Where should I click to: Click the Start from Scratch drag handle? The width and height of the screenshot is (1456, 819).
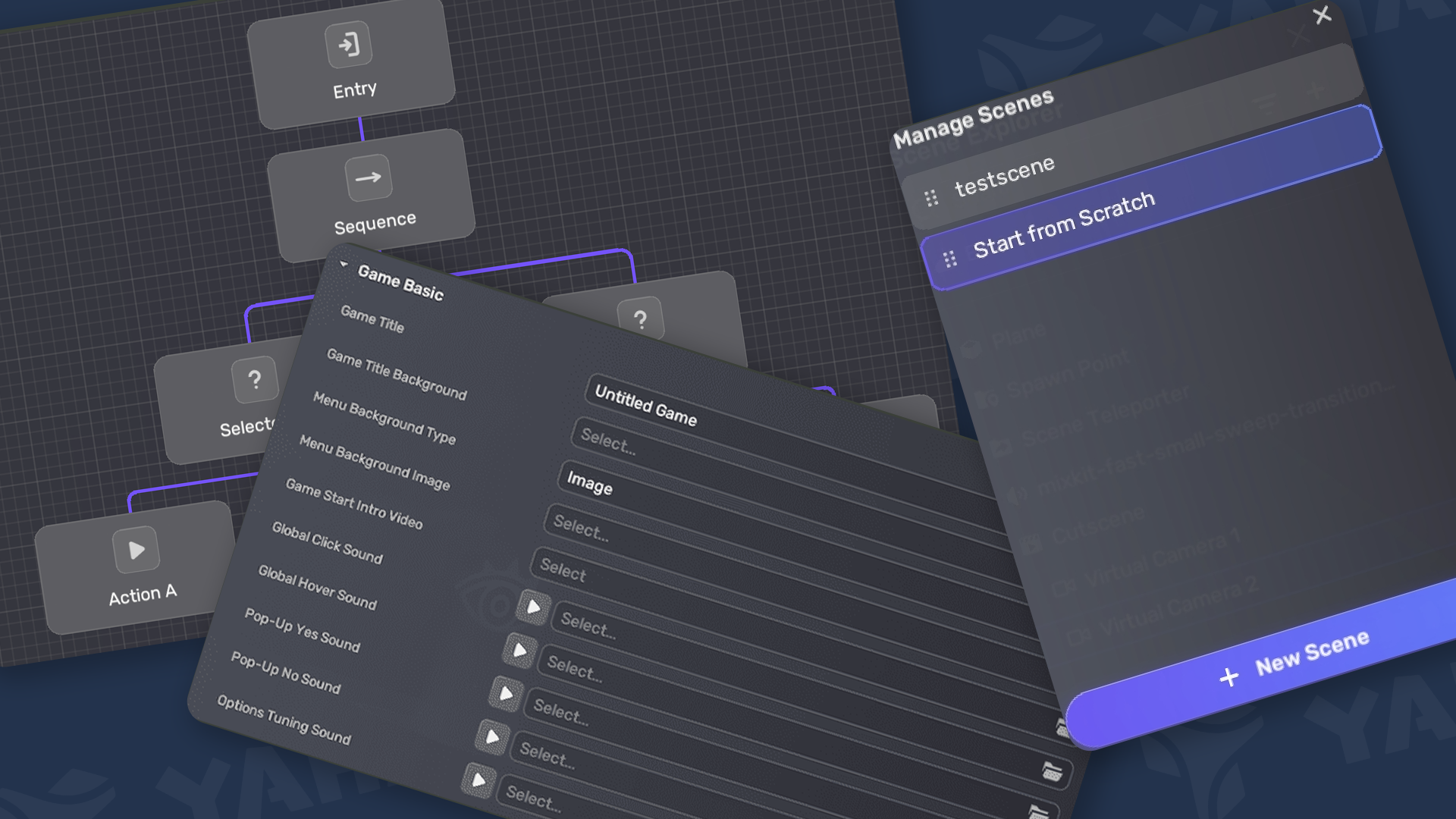(x=949, y=259)
